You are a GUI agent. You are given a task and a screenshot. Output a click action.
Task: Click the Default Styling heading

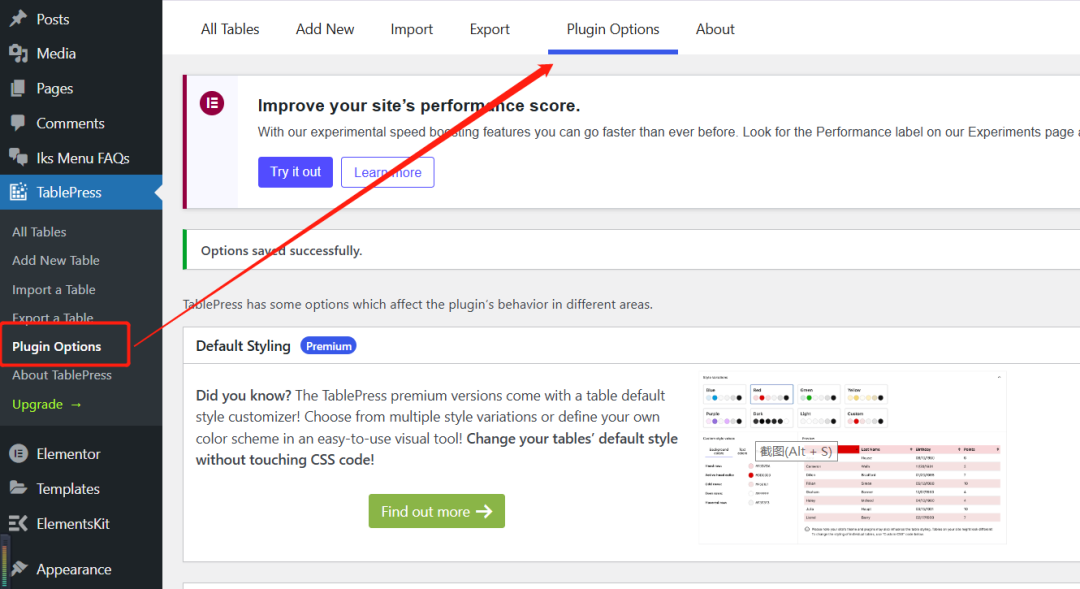[x=243, y=346]
